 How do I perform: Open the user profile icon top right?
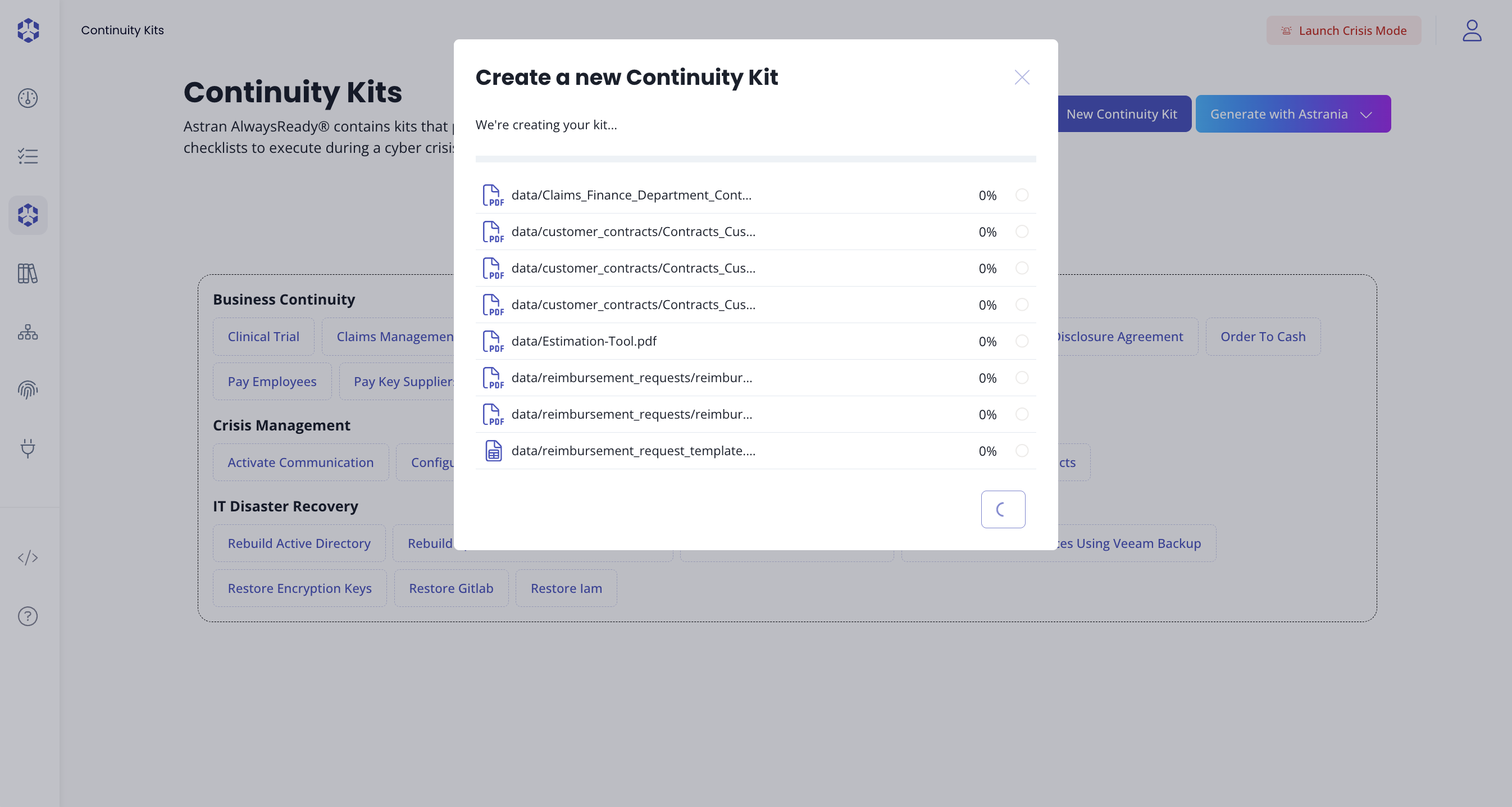(1472, 30)
